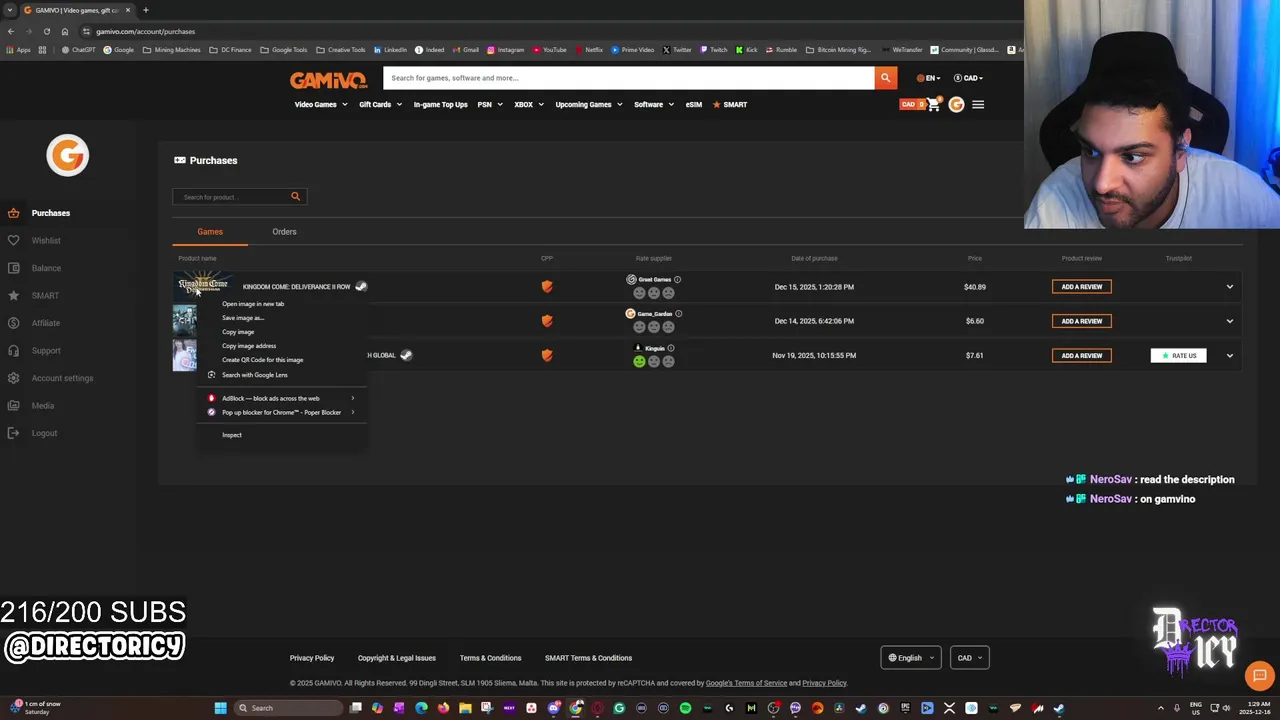Open AdBlock submenu in context menu

click(282, 398)
